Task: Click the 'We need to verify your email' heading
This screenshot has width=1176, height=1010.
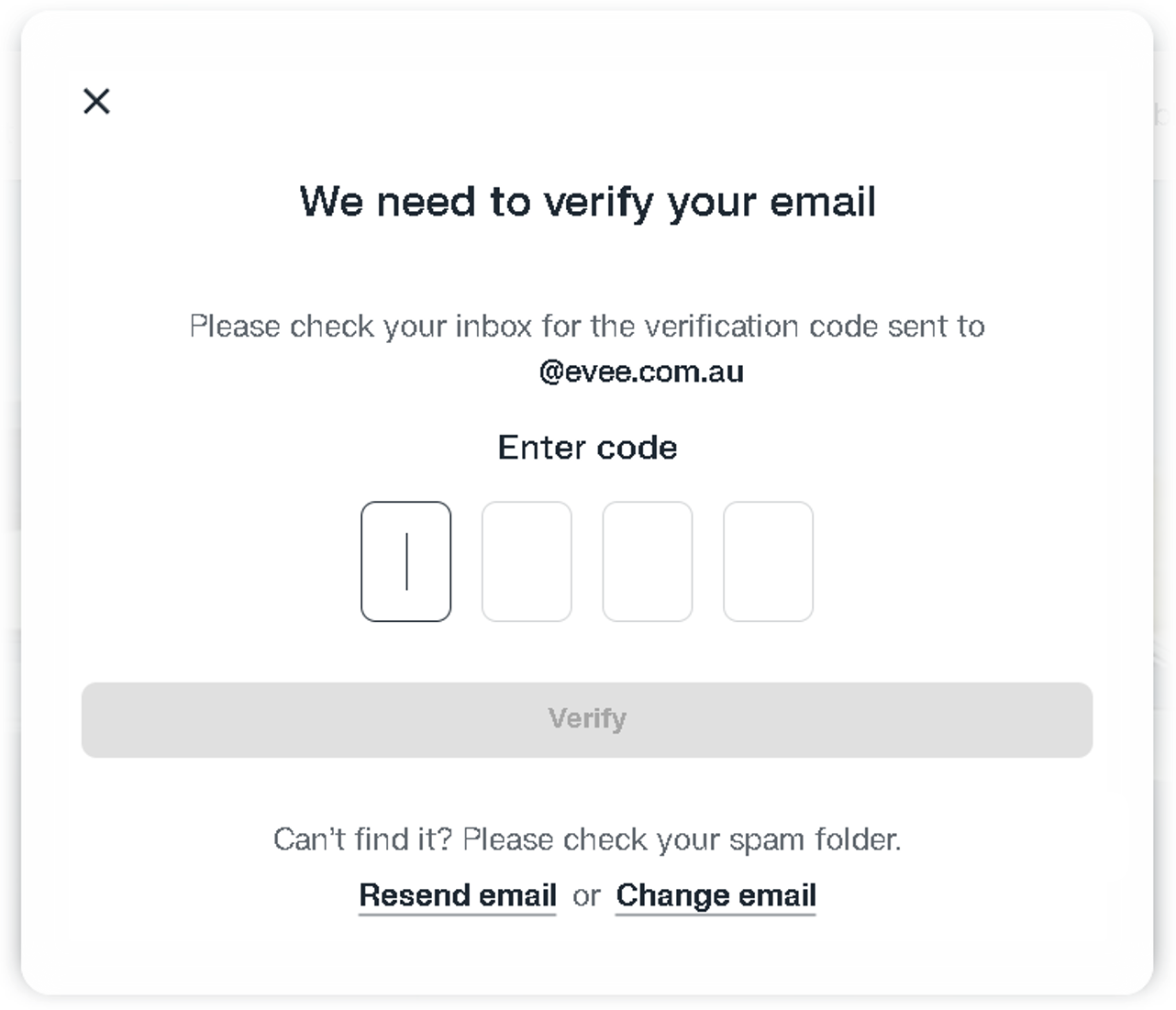Action: tap(587, 201)
